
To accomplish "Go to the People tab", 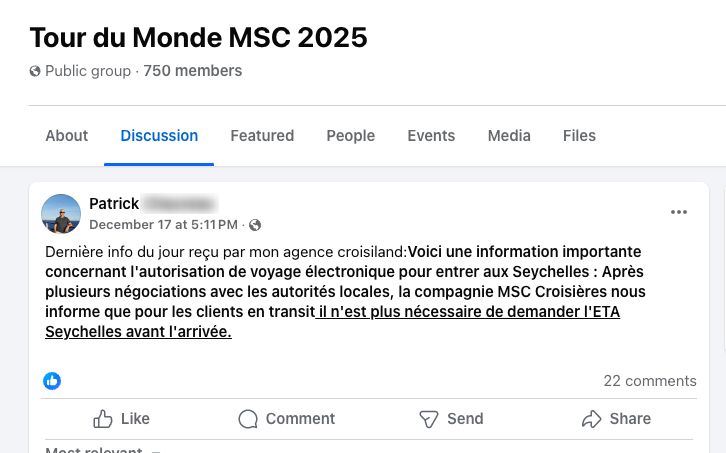I will [x=350, y=136].
